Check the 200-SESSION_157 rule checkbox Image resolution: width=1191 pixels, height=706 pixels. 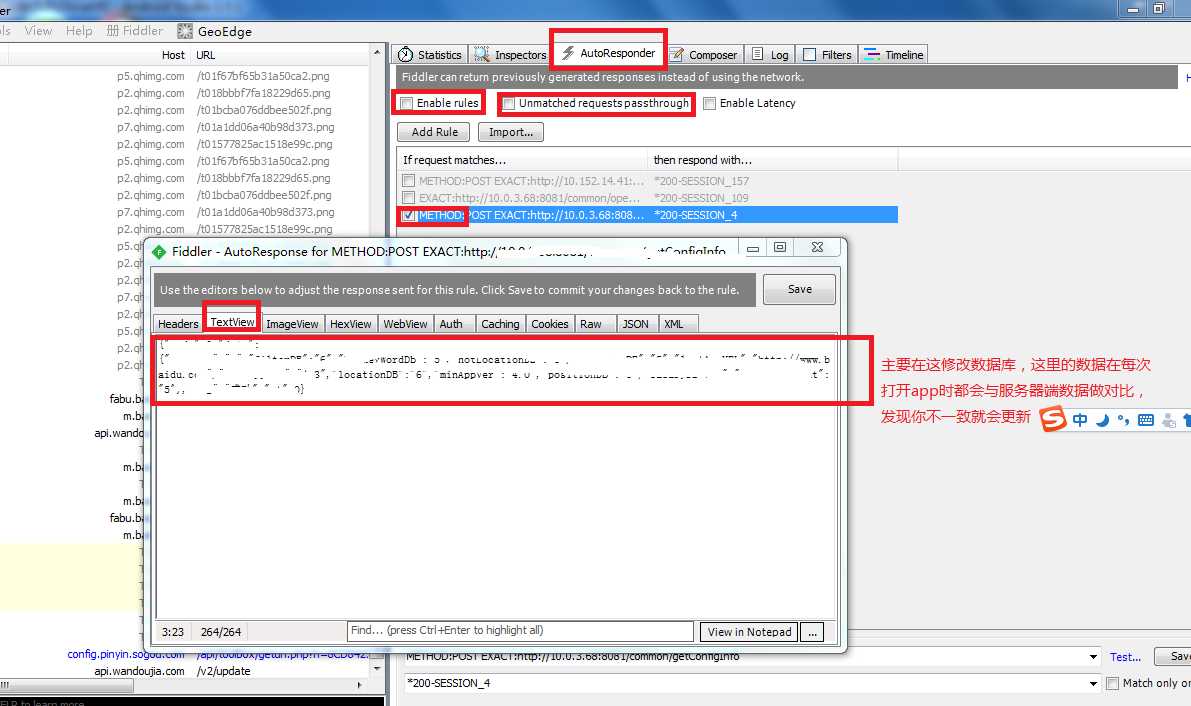pyautogui.click(x=409, y=181)
